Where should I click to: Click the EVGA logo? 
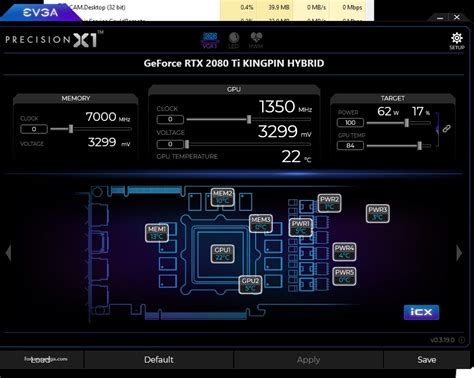[x=40, y=13]
